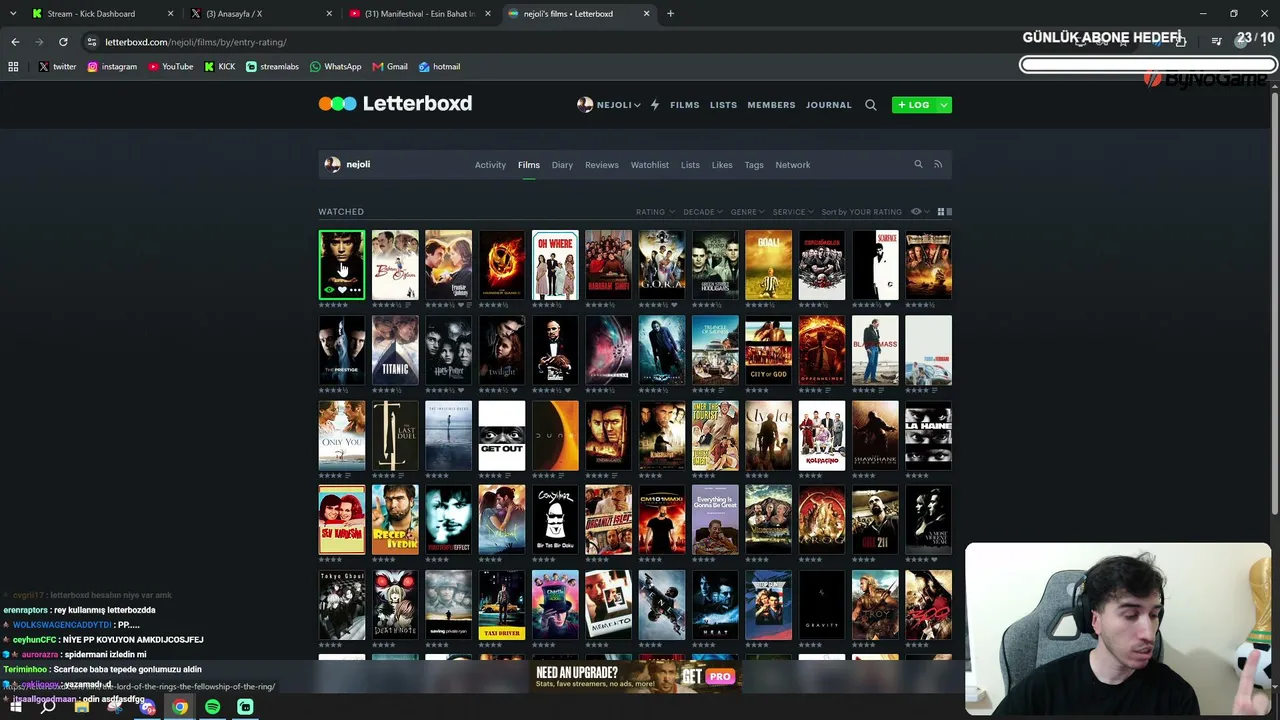Select the Films profile tab

coord(529,165)
